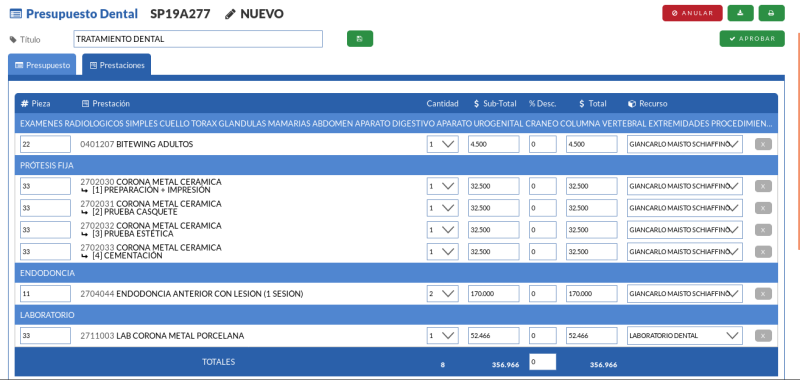Delete the LAB CORONA METAL PORCELANA row
Screen dimensions: 800x380
763,336
